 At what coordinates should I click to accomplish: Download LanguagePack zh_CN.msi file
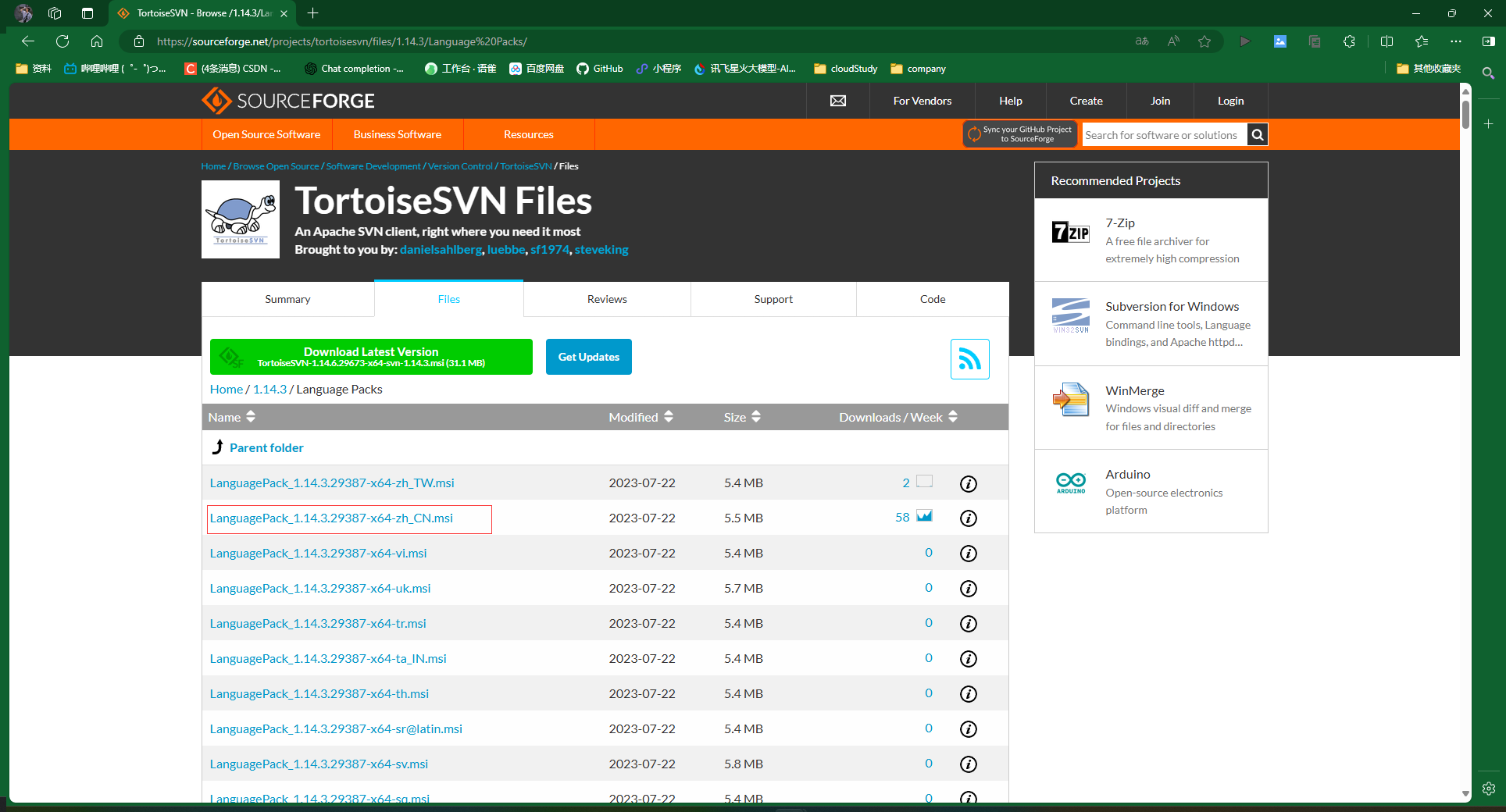tap(331, 518)
